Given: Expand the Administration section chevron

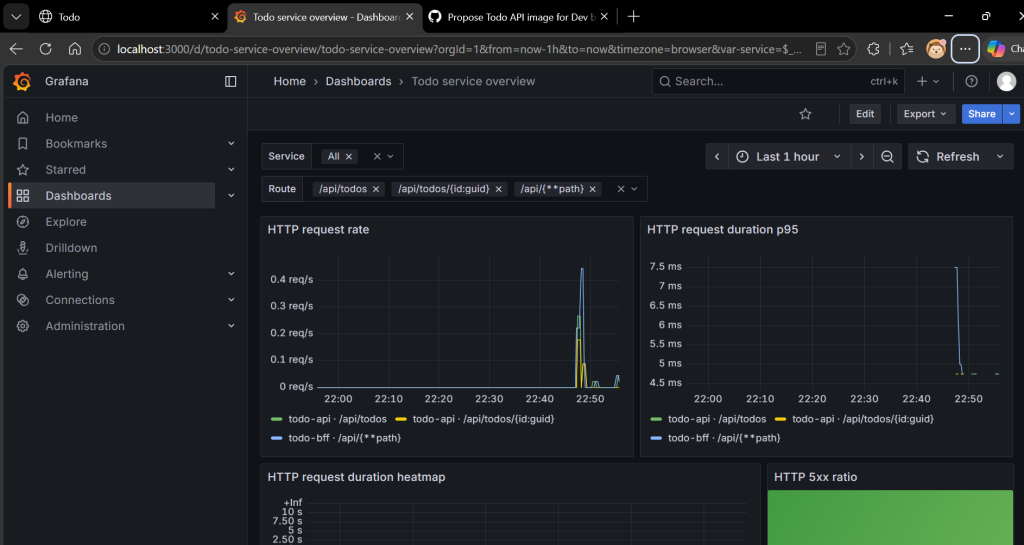Looking at the screenshot, I should (x=231, y=326).
